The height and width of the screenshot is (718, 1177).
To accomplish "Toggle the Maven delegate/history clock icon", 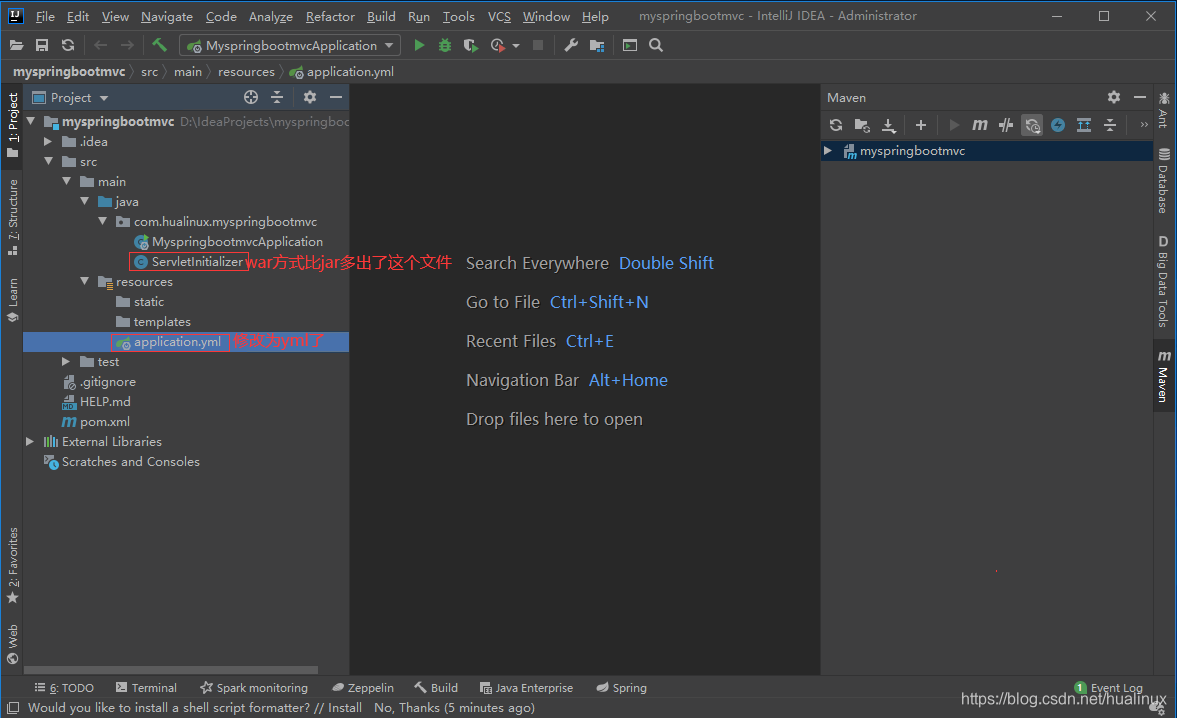I will click(1032, 125).
